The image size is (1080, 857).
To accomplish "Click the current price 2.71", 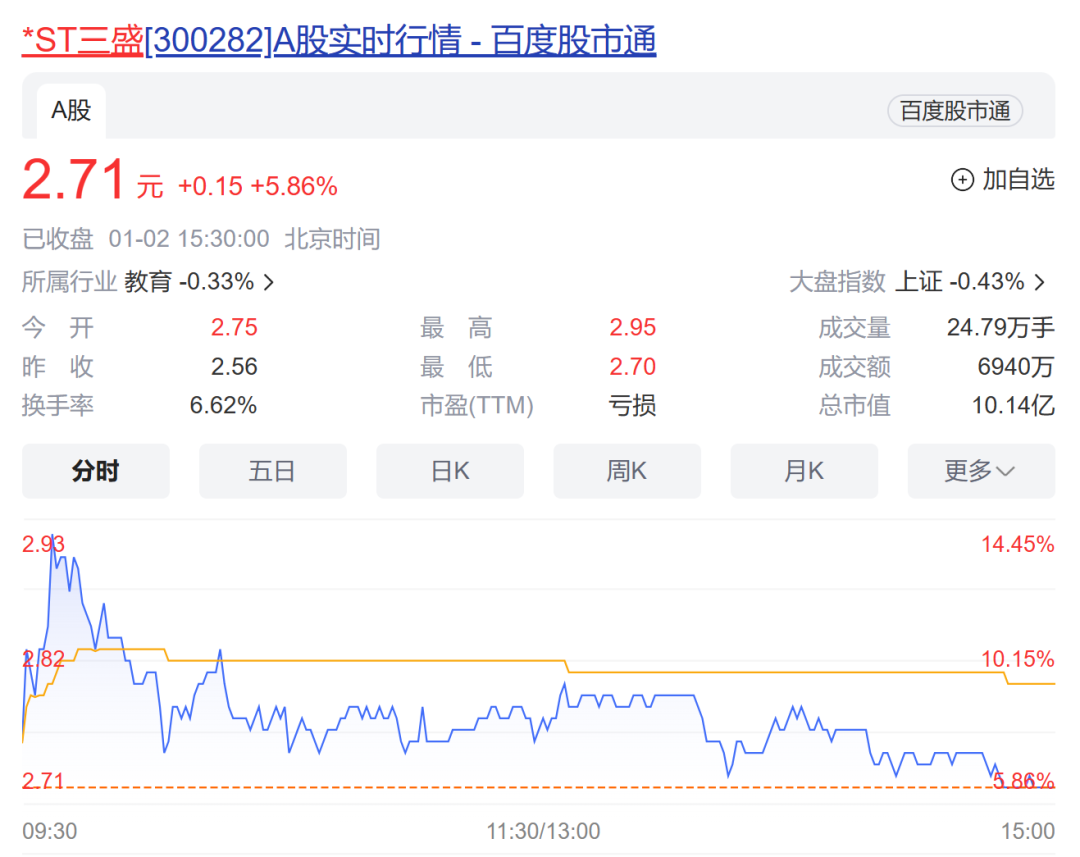I will [x=73, y=180].
